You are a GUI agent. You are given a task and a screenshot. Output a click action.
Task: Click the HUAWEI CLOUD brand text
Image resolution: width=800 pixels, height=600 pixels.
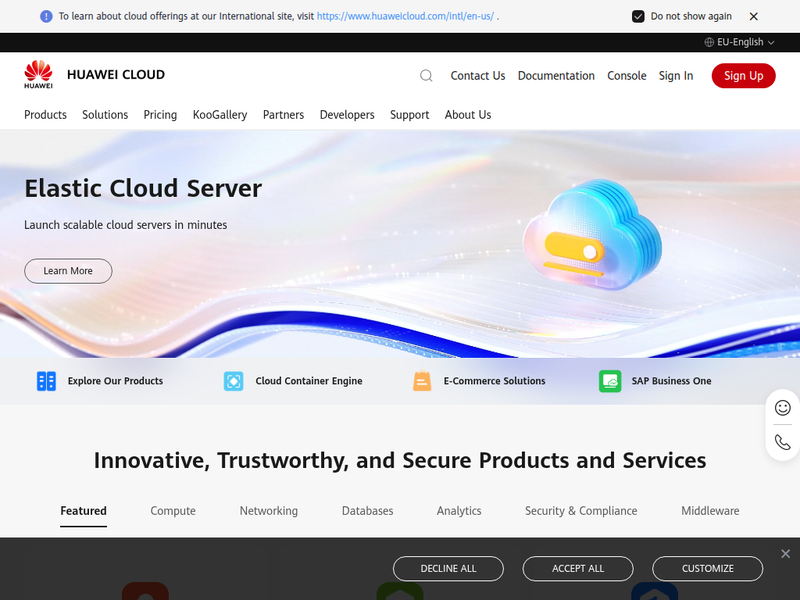pos(116,74)
